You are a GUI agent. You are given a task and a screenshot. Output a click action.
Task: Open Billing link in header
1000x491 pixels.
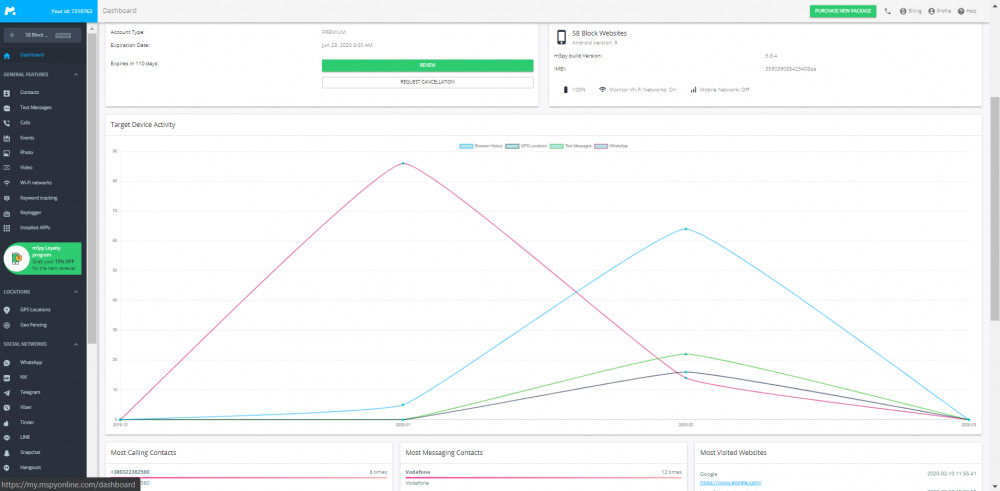[911, 11]
